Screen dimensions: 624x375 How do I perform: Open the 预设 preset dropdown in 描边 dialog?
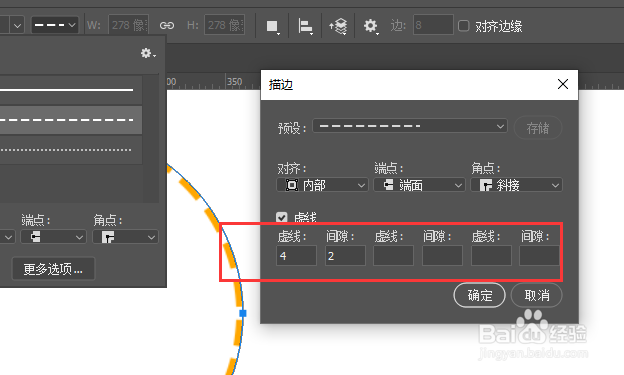coord(410,126)
